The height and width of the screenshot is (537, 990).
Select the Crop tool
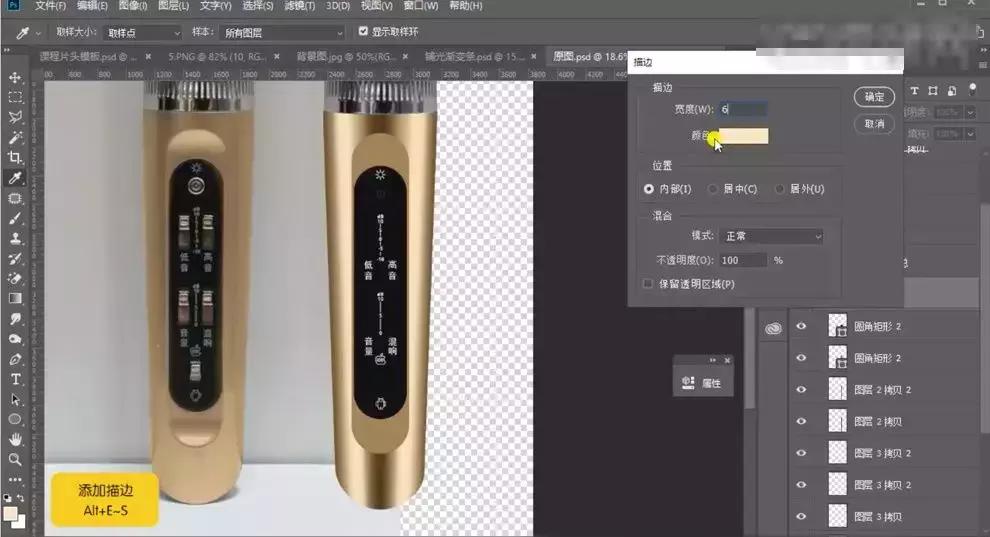15,158
